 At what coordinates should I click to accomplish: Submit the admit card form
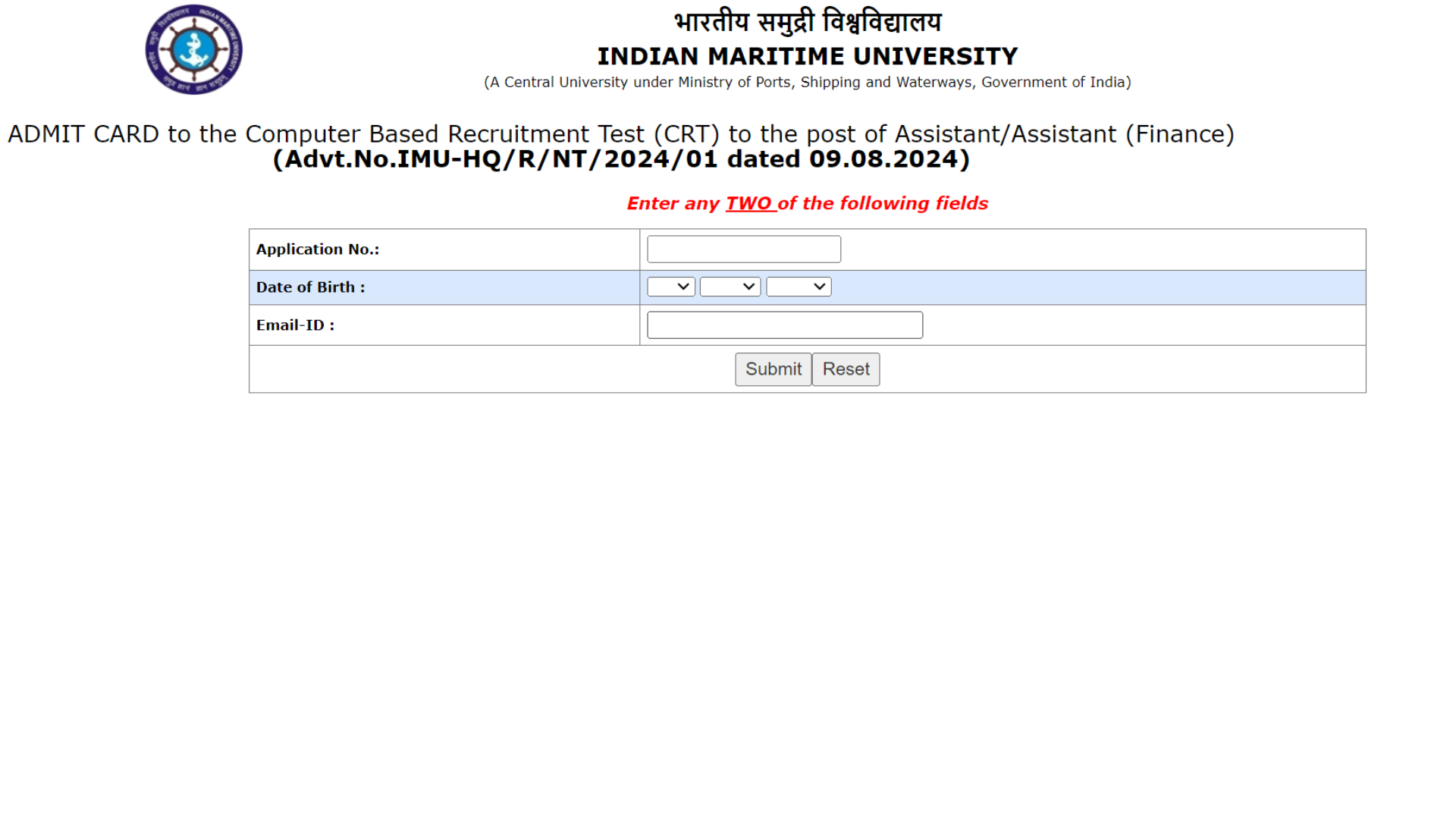773,369
